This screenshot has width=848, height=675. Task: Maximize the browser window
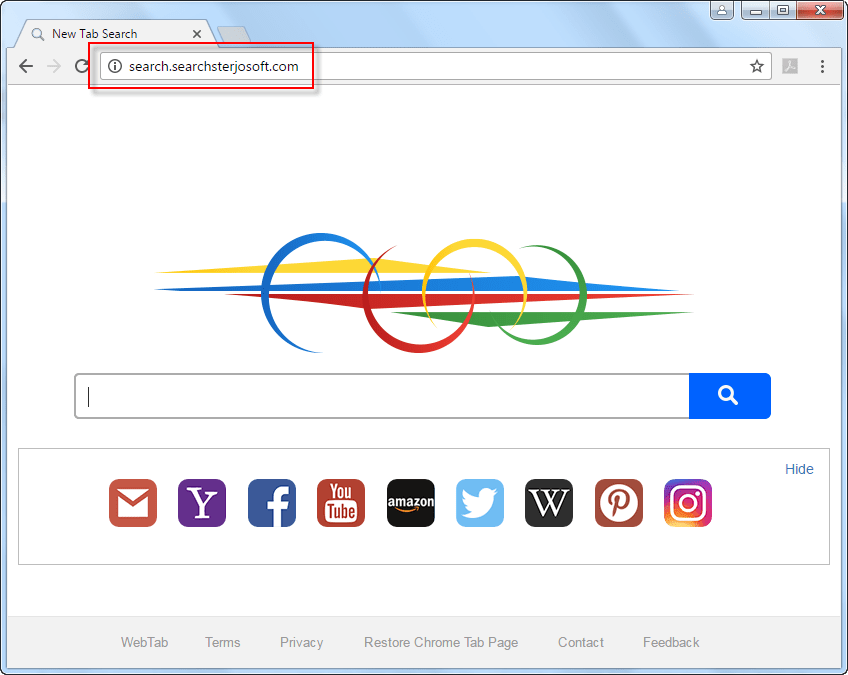point(783,10)
